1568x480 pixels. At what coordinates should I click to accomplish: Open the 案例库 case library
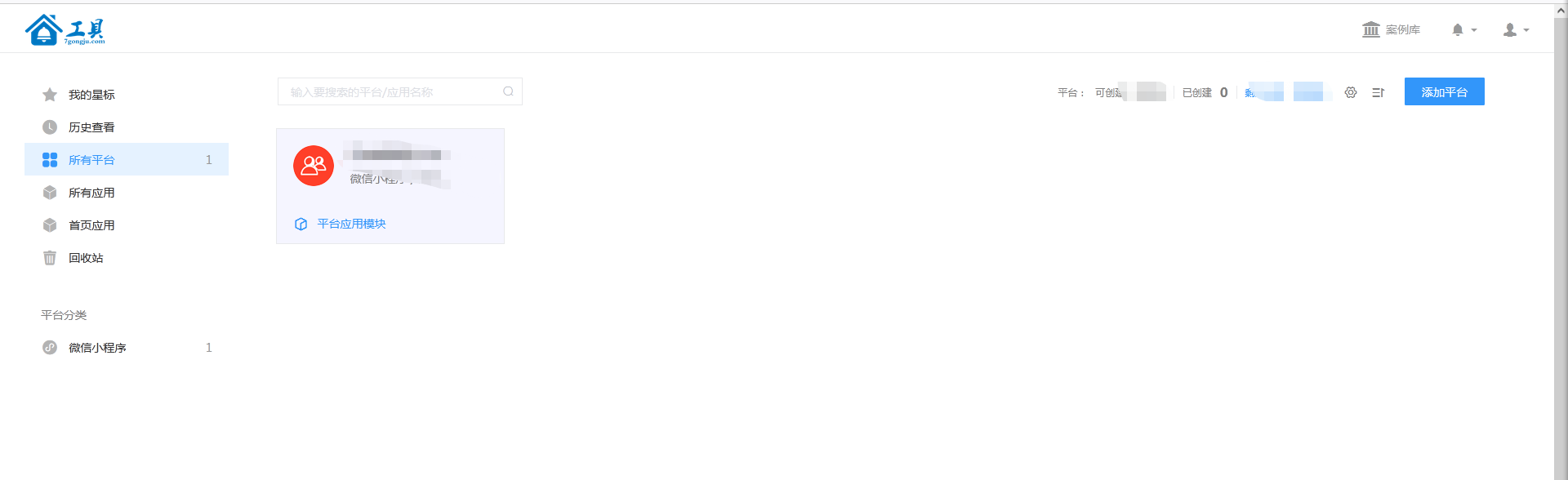coord(1391,29)
